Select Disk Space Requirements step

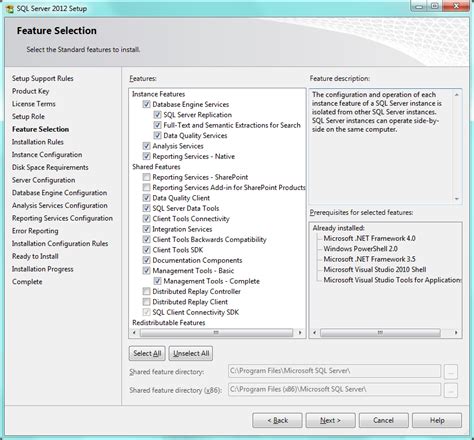(50, 167)
